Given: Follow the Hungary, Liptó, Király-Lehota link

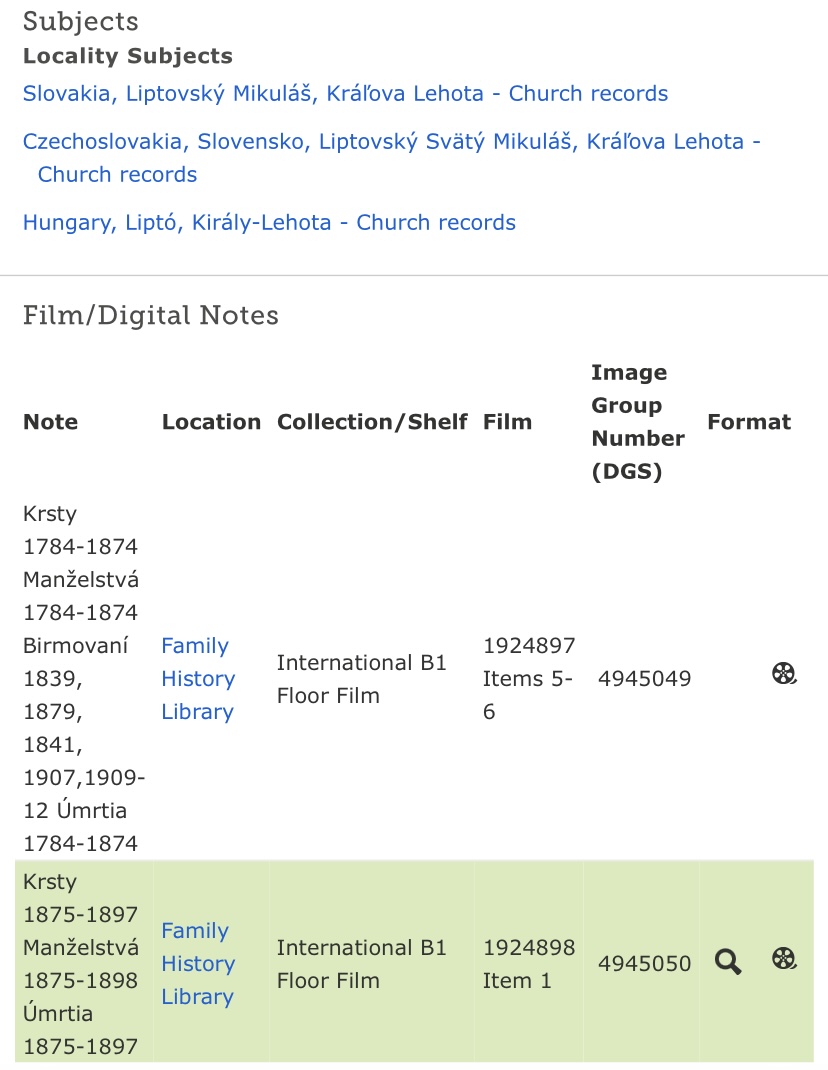Looking at the screenshot, I should tap(269, 222).
